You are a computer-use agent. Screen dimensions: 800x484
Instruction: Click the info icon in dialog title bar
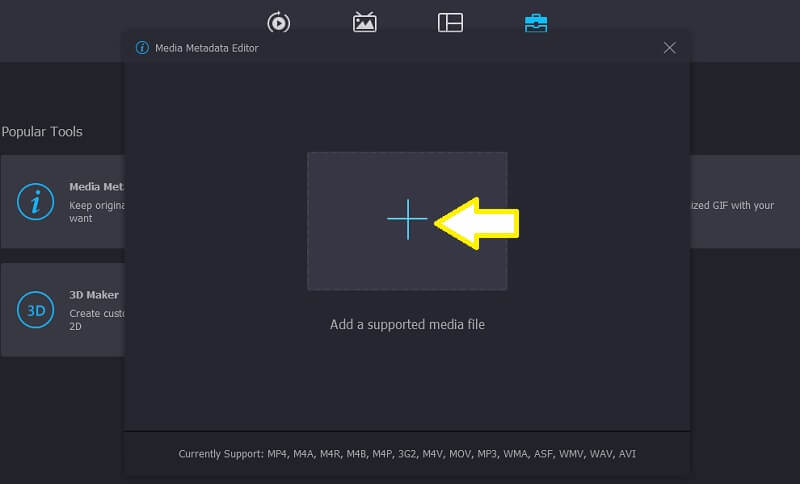click(x=142, y=48)
